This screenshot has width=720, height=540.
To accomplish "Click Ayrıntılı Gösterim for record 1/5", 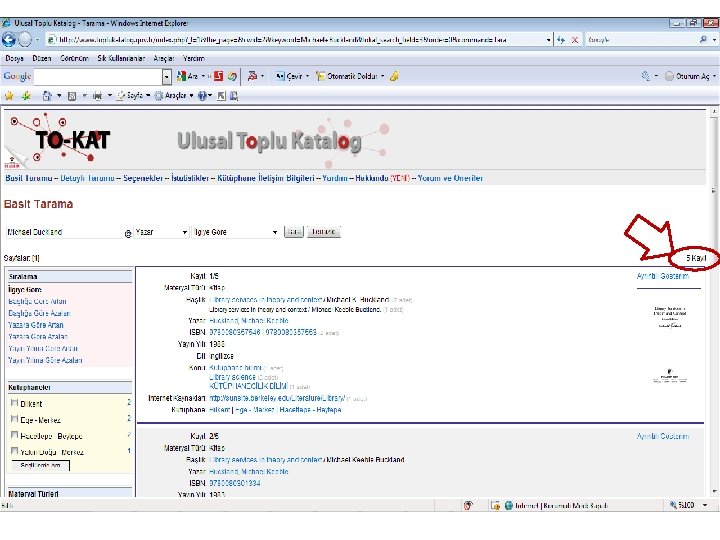I will [x=663, y=276].
